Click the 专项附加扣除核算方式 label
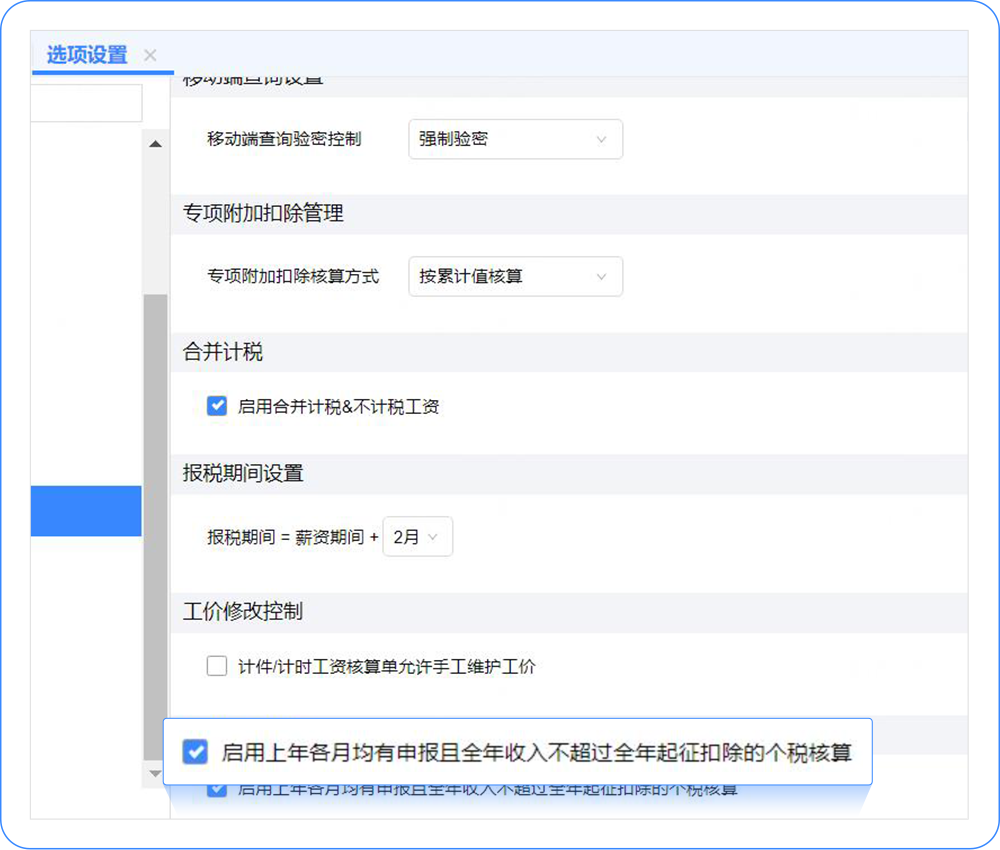Viewport: 1000px width, 850px height. click(293, 276)
